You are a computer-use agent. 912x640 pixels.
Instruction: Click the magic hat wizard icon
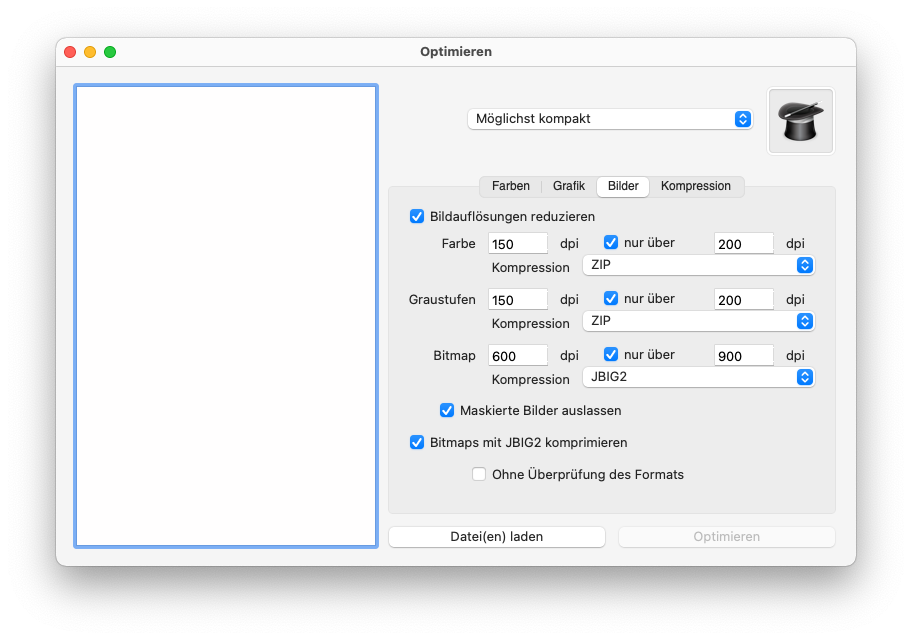[800, 121]
